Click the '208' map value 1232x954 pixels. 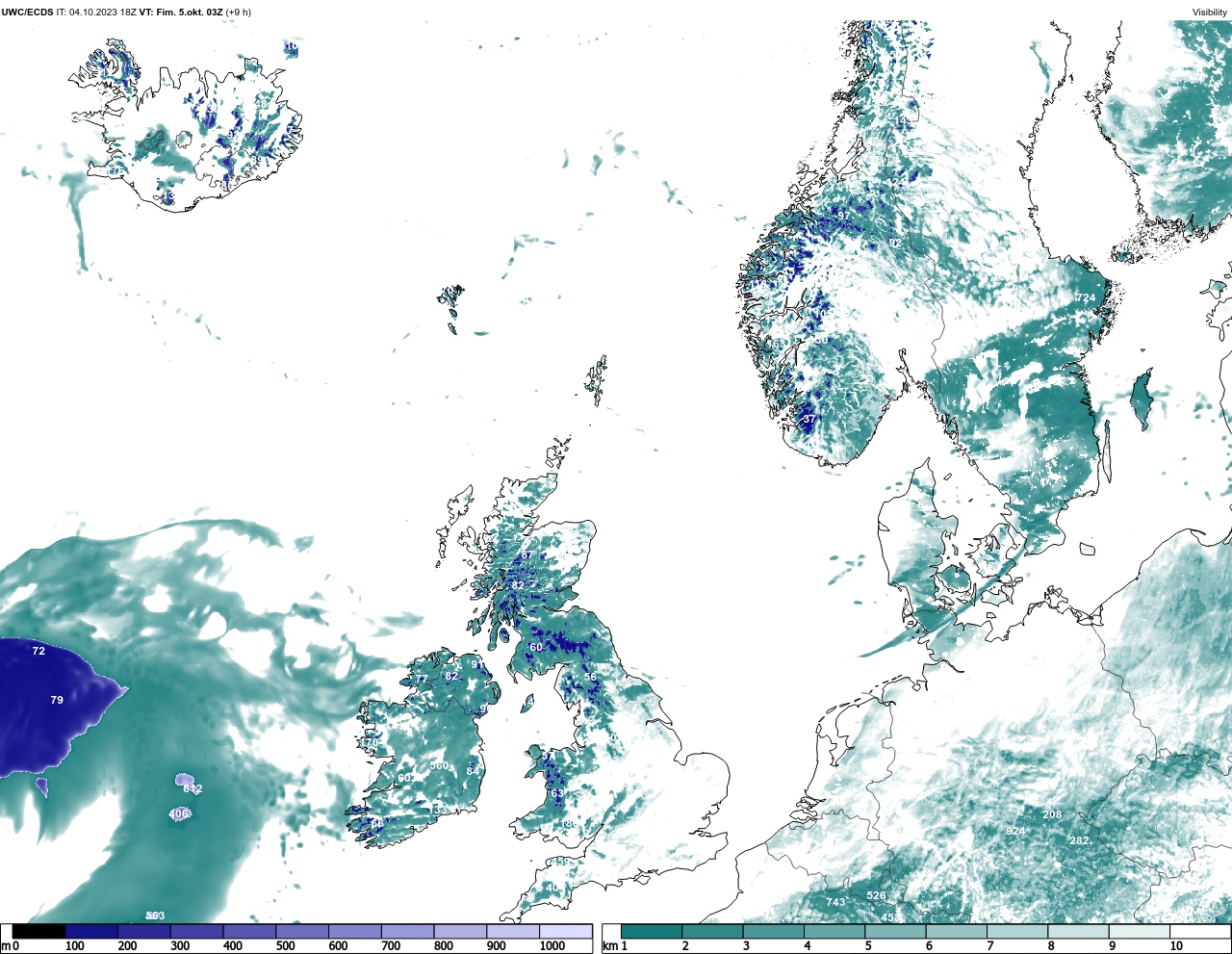(x=1052, y=814)
